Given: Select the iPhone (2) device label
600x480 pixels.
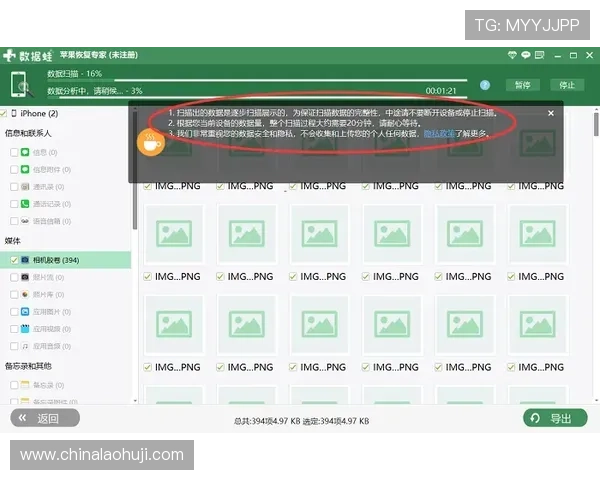Looking at the screenshot, I should pos(39,113).
